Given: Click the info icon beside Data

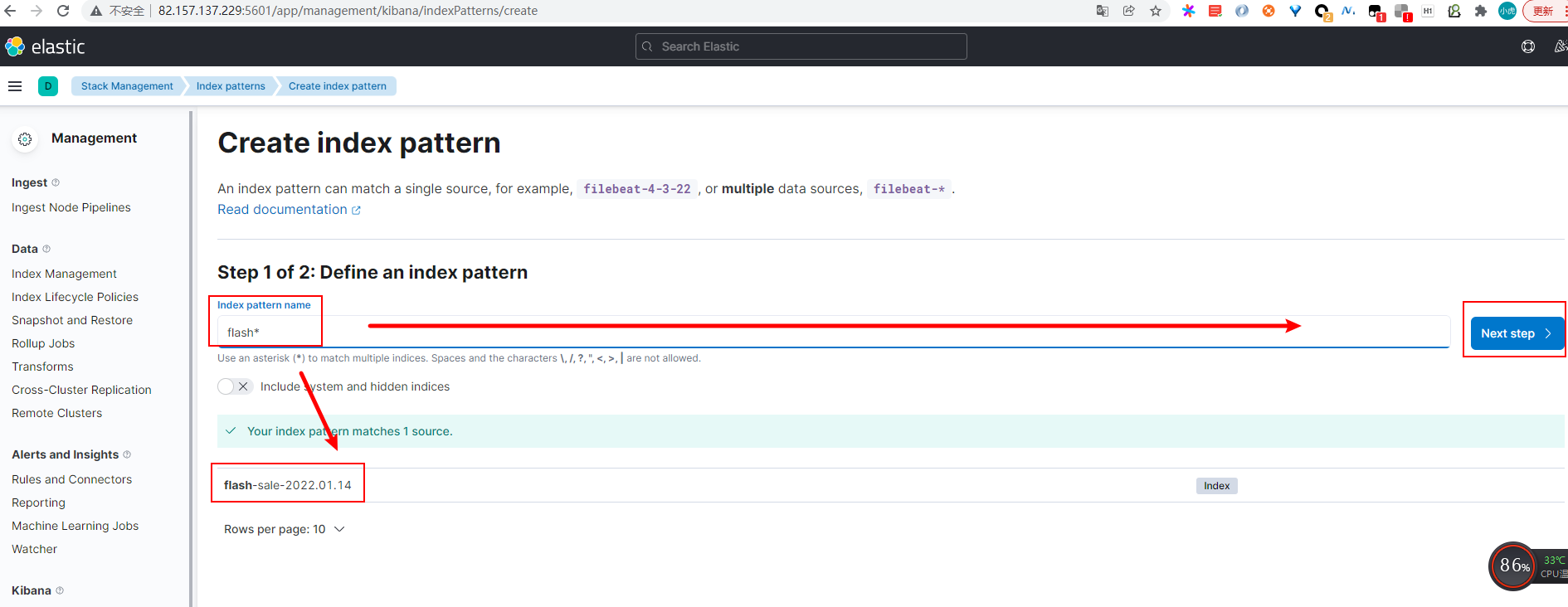Looking at the screenshot, I should pyautogui.click(x=46, y=249).
